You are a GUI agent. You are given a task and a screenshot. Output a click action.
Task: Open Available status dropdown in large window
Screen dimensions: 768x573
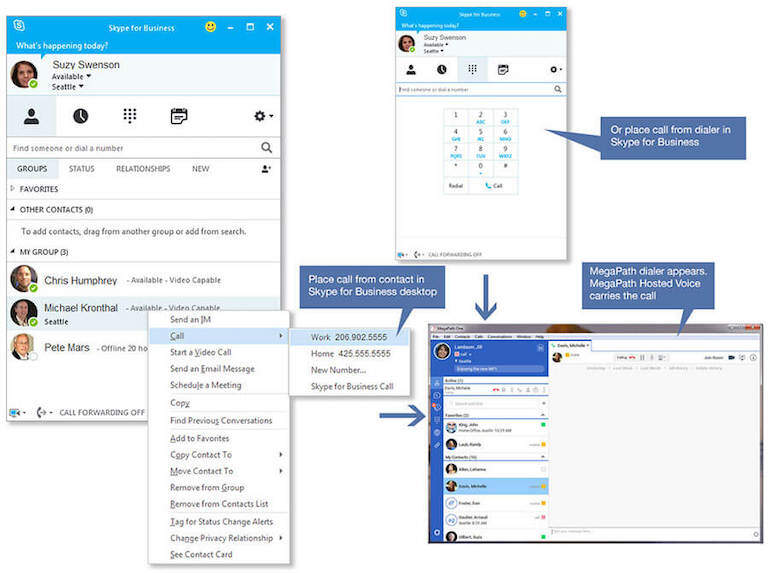(x=72, y=76)
